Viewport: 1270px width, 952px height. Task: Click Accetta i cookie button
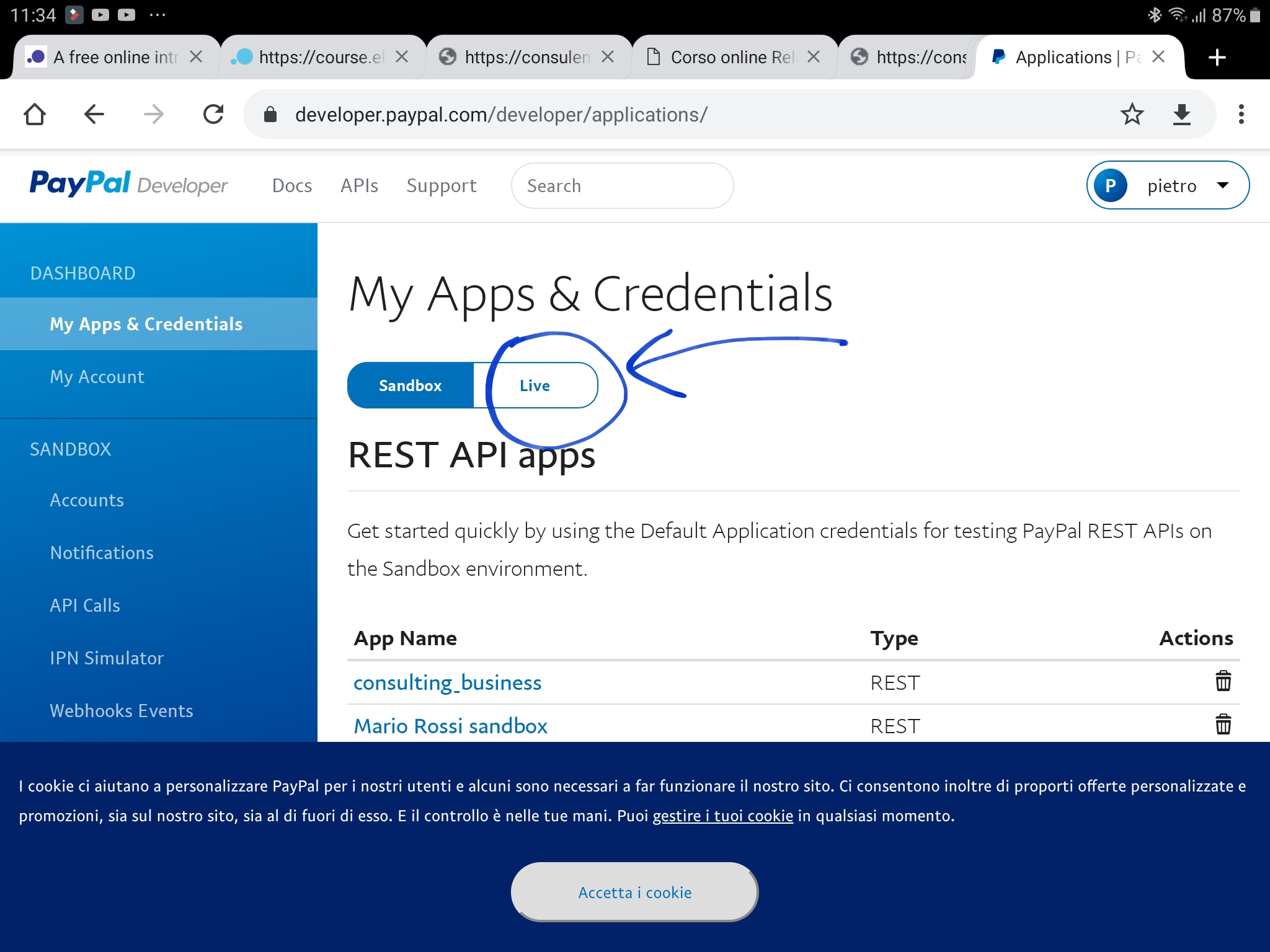coord(634,892)
